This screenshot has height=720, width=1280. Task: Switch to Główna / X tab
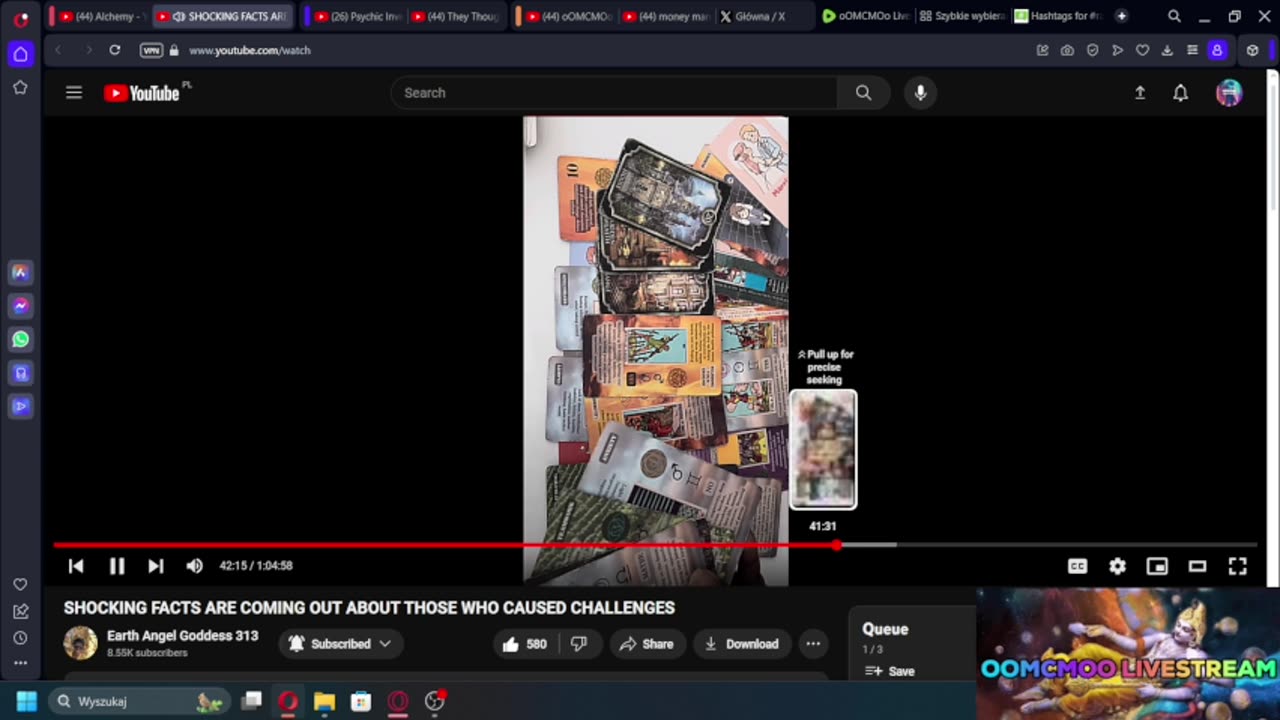pyautogui.click(x=762, y=16)
